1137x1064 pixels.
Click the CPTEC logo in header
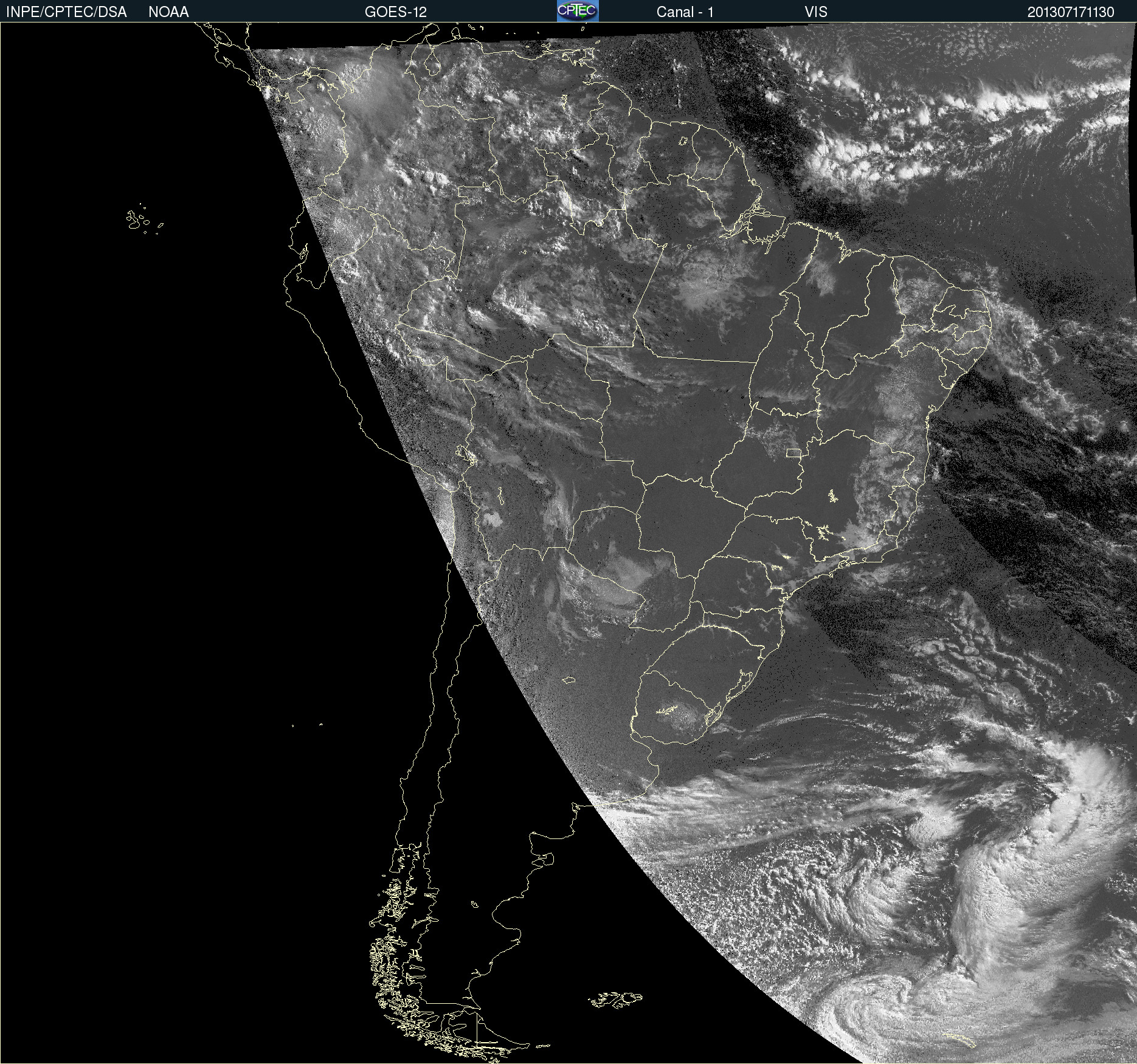(x=578, y=11)
